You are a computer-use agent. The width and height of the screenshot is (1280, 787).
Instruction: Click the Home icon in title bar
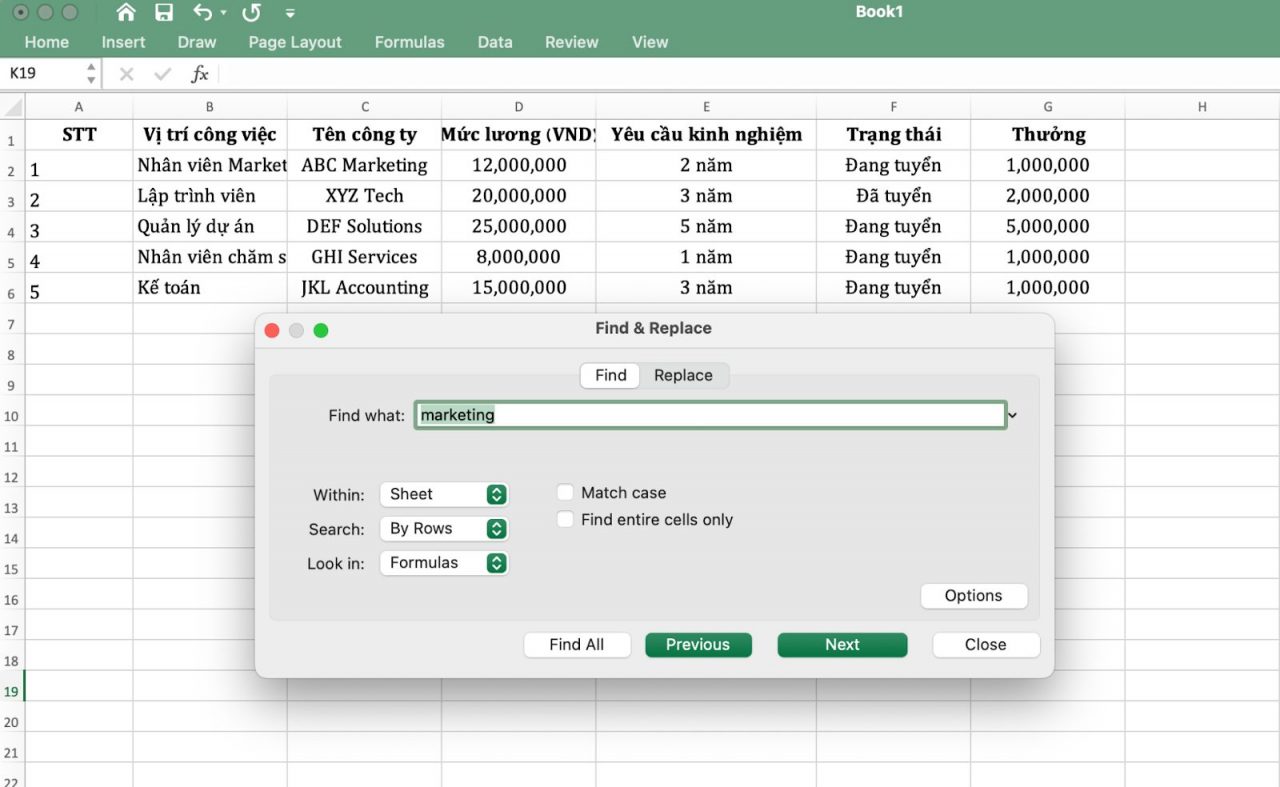[x=126, y=13]
